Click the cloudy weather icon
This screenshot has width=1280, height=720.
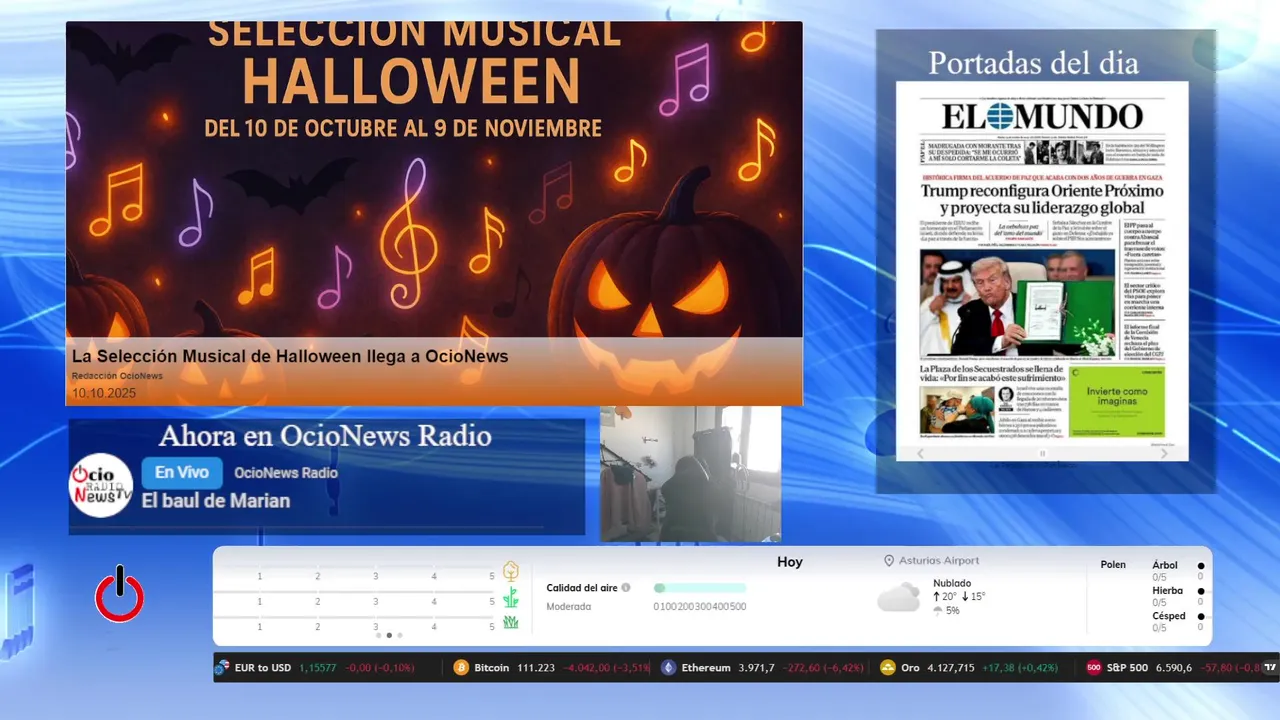click(898, 598)
